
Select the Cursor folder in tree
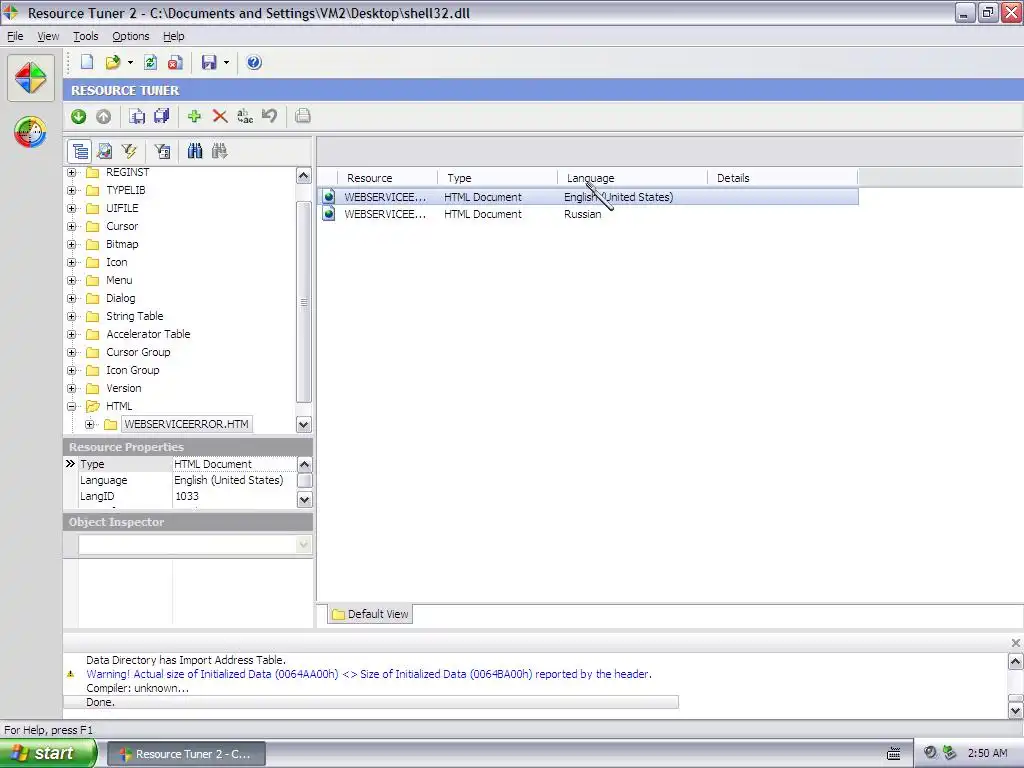[x=122, y=227]
